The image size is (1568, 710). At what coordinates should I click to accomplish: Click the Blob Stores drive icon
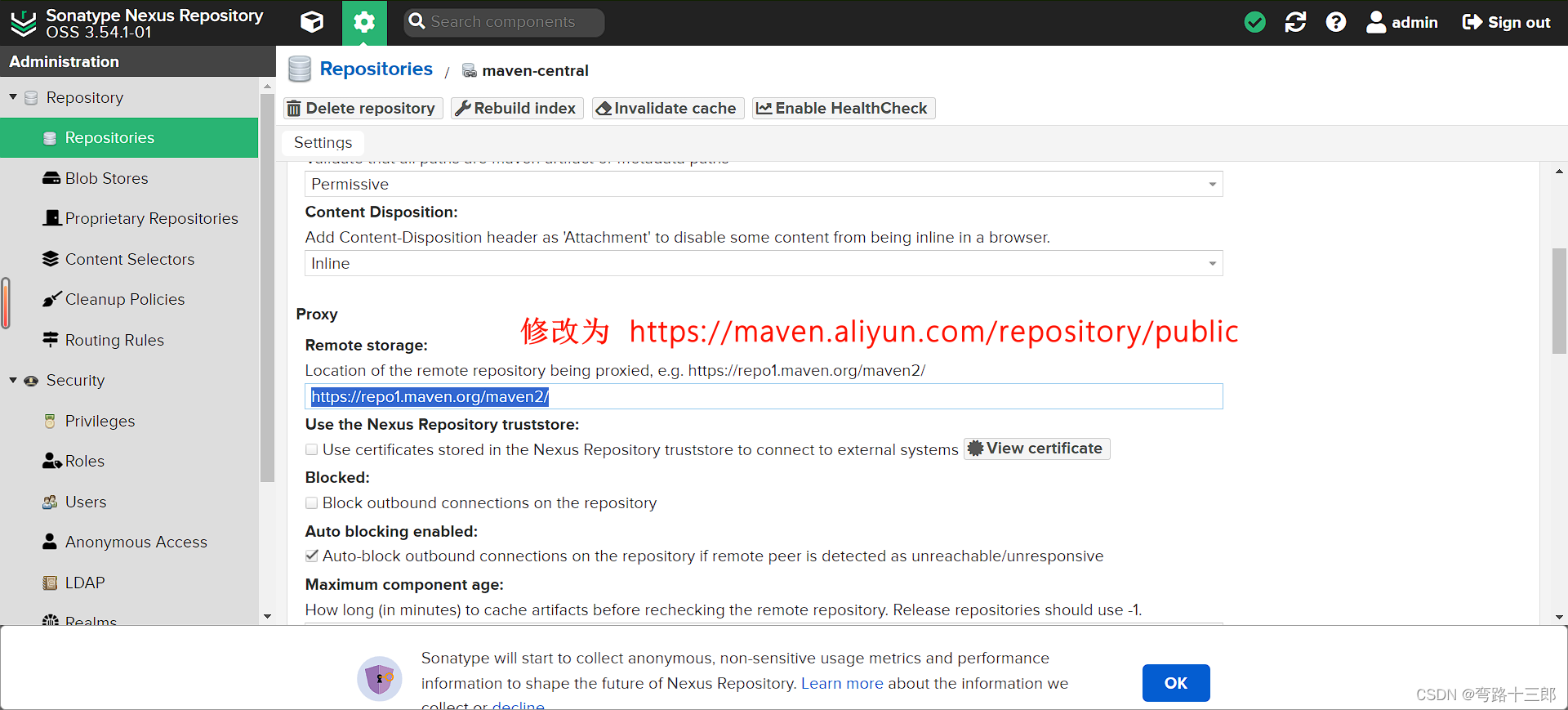tap(51, 178)
